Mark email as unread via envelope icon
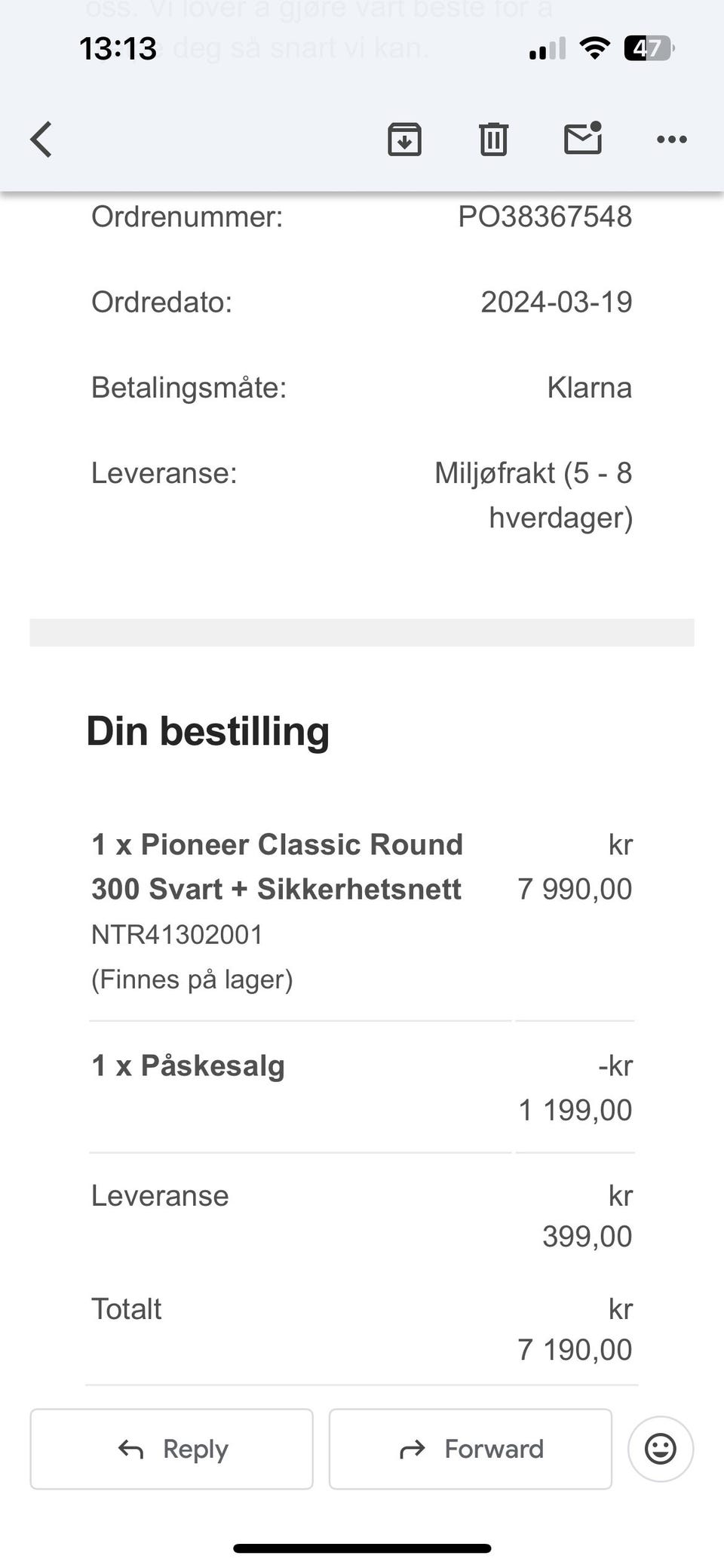This screenshot has width=724, height=1568. click(x=583, y=139)
